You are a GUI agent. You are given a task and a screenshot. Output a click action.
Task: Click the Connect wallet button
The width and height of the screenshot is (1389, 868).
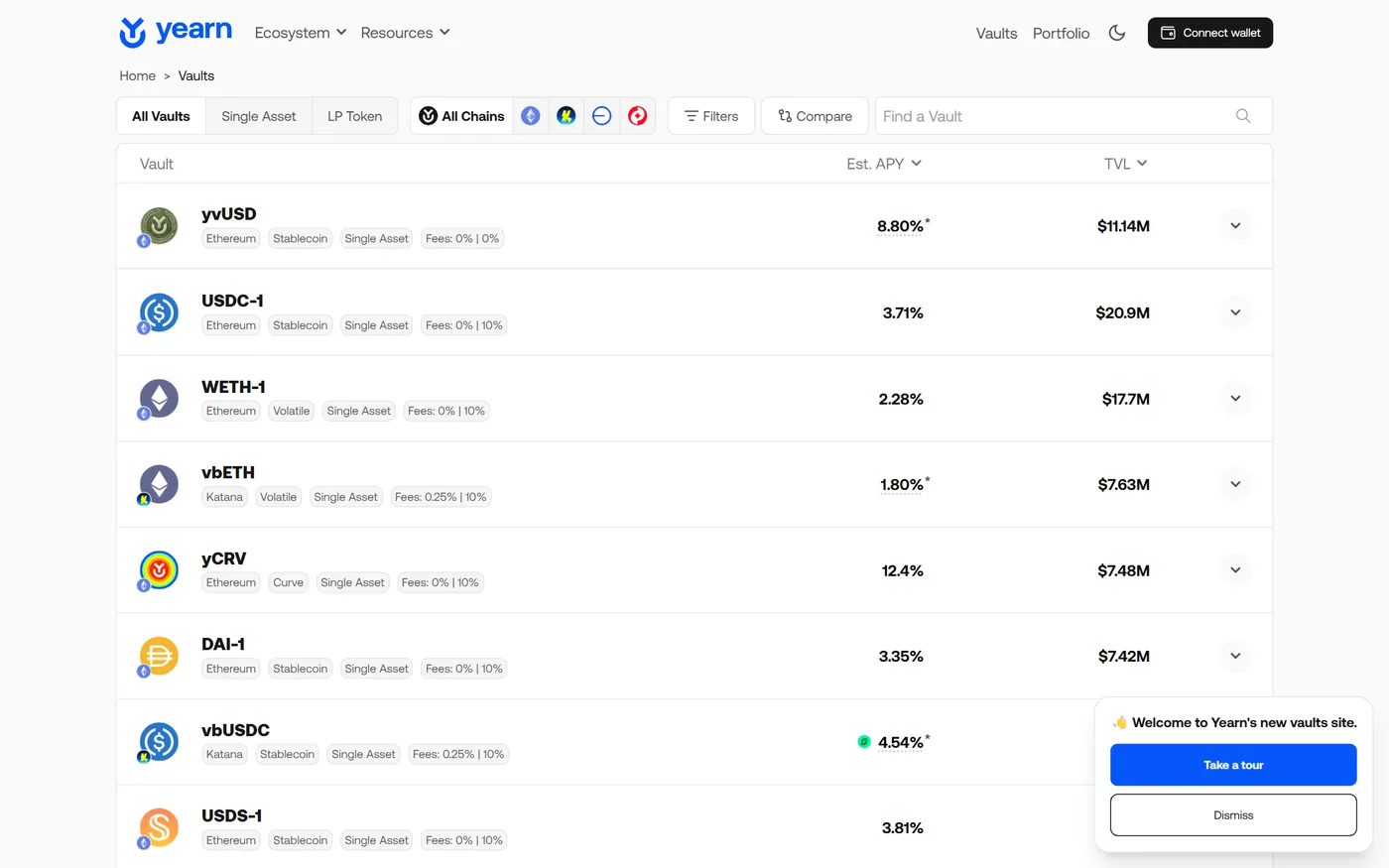click(x=1210, y=33)
